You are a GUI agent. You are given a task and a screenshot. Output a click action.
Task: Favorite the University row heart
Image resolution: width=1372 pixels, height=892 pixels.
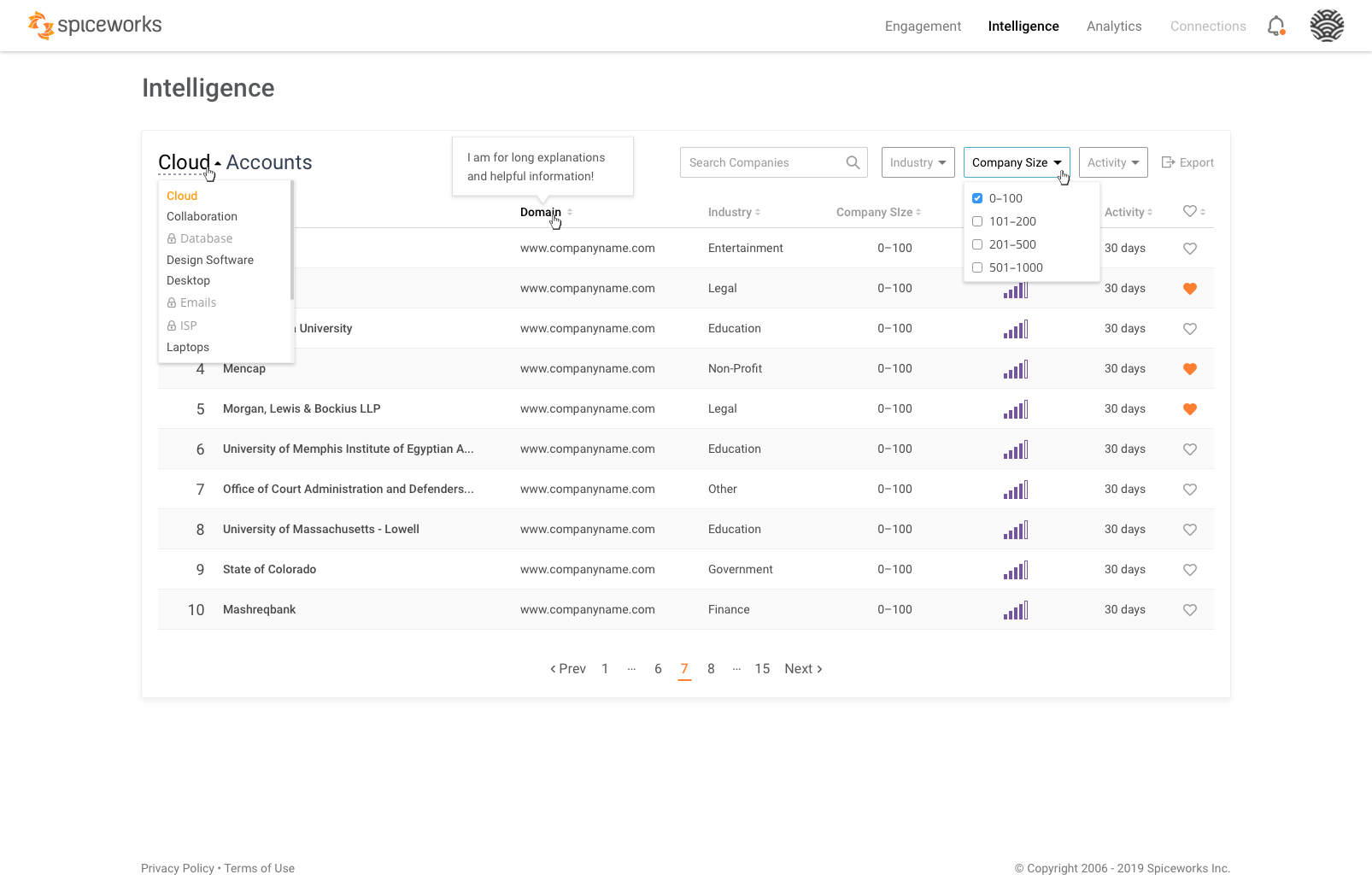[x=1190, y=329]
